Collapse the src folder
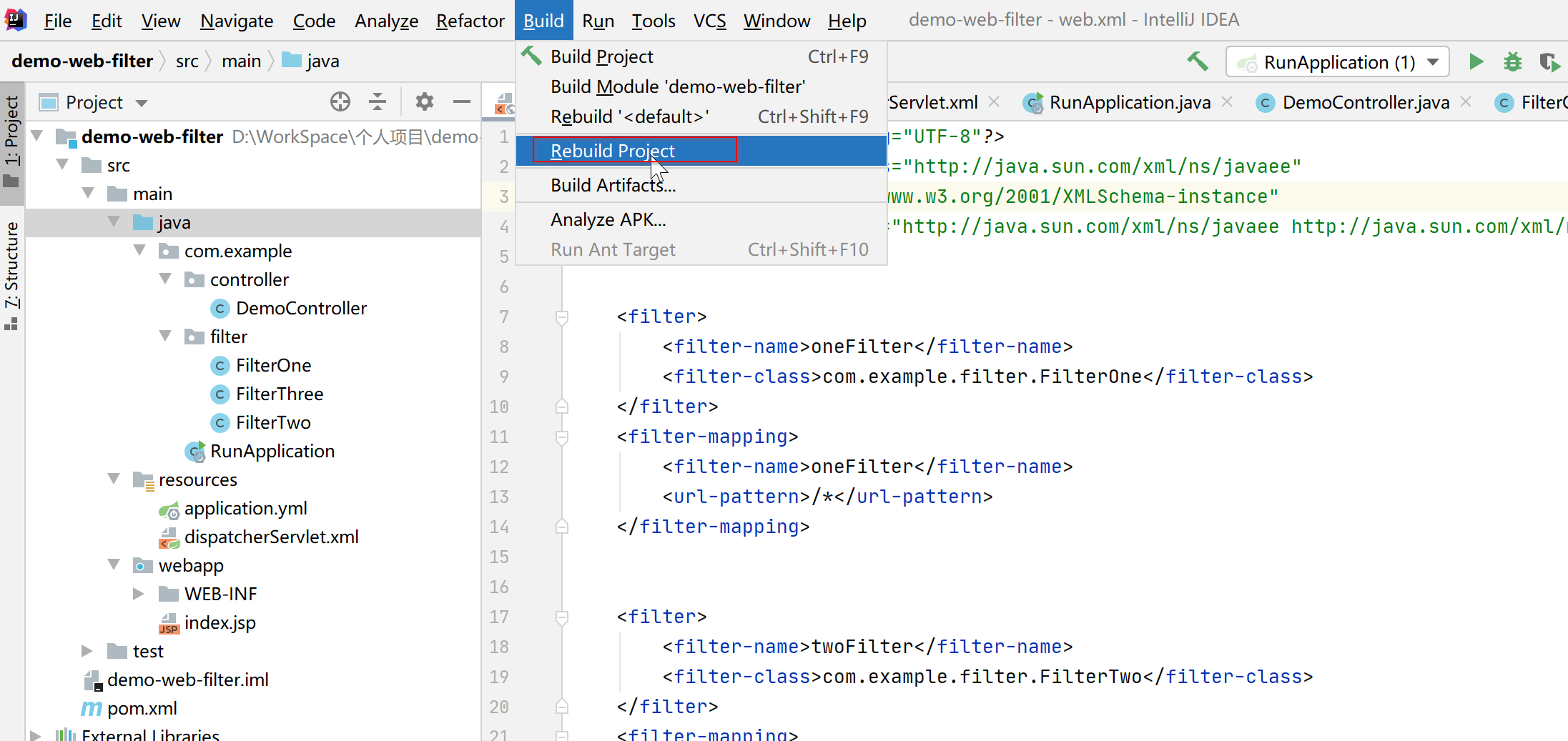The image size is (1568, 741). coord(63,164)
